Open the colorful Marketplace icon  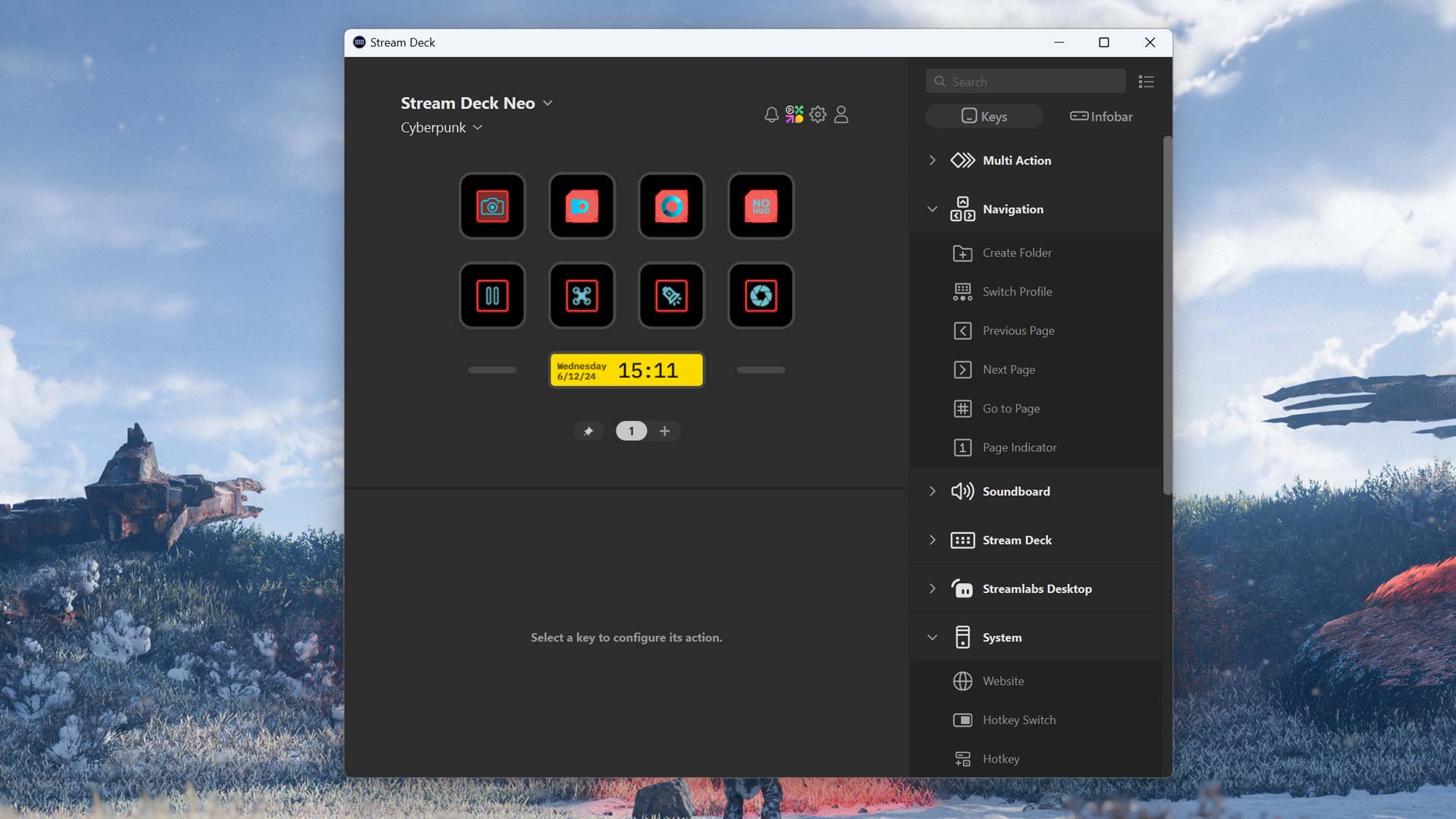click(794, 115)
